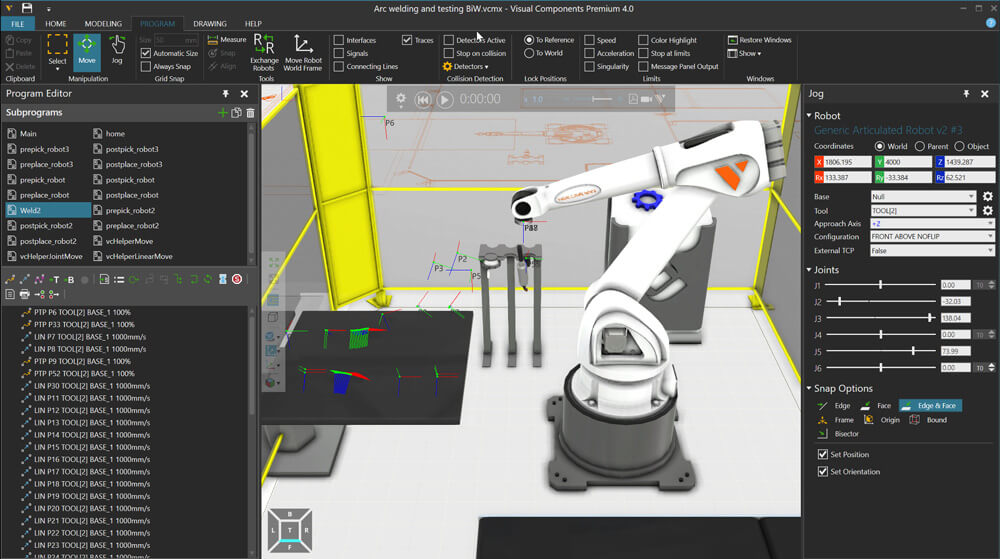Enable Signals display checkbox

point(339,54)
